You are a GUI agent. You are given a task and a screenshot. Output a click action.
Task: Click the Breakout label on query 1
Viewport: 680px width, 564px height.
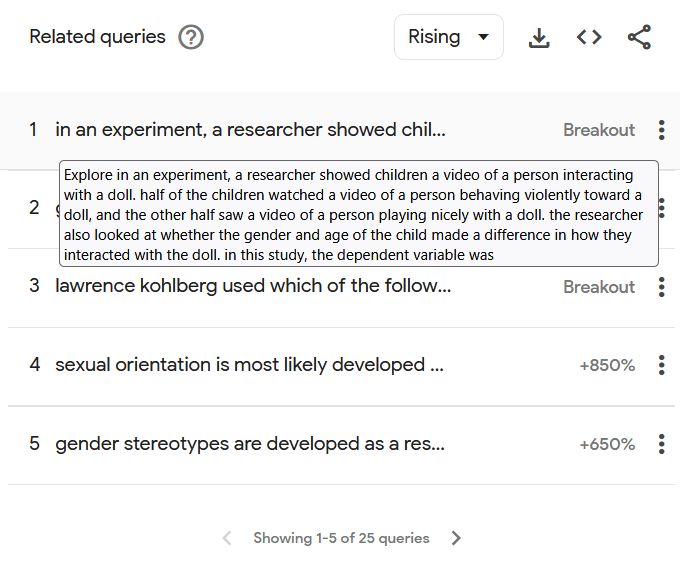[599, 130]
